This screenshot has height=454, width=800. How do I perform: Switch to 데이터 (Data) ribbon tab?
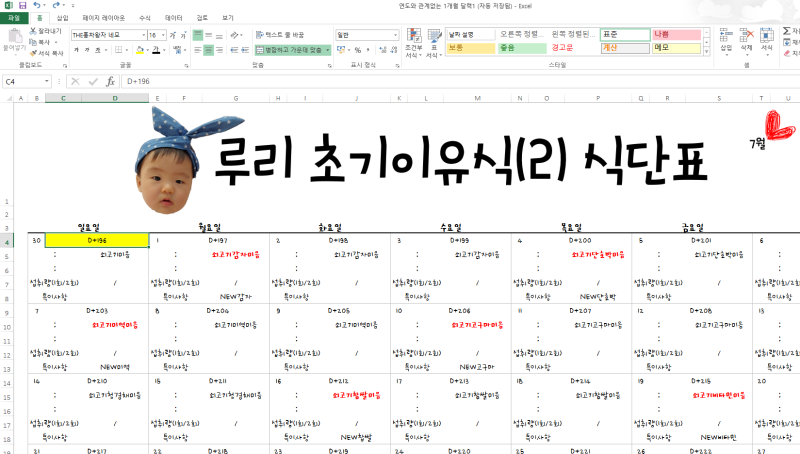(x=173, y=18)
